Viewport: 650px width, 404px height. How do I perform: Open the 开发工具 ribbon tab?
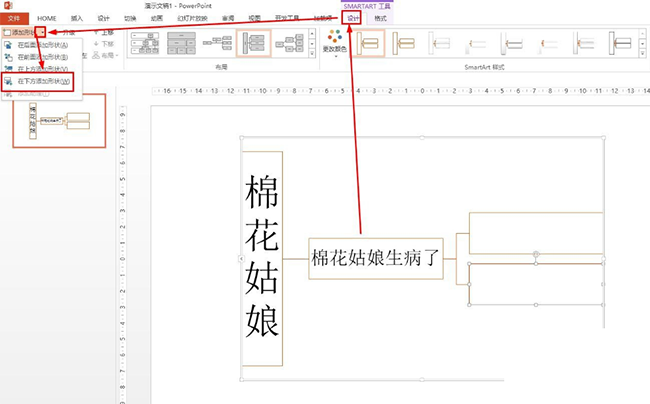click(x=286, y=19)
